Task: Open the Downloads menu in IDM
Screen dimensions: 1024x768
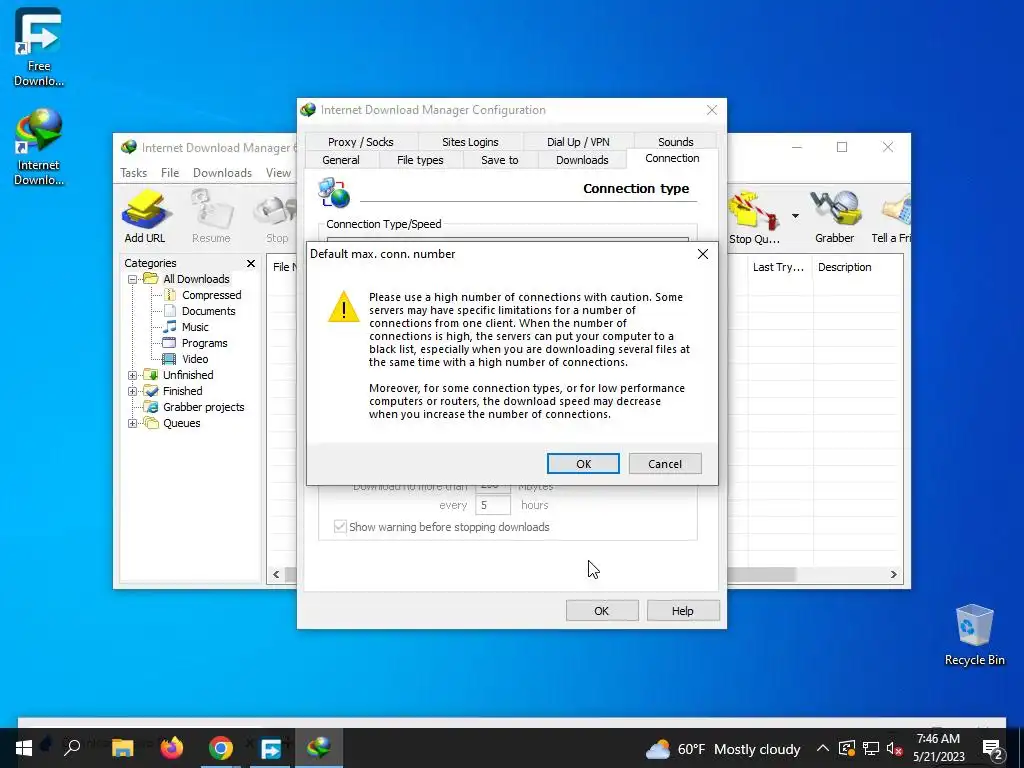Action: (x=222, y=172)
